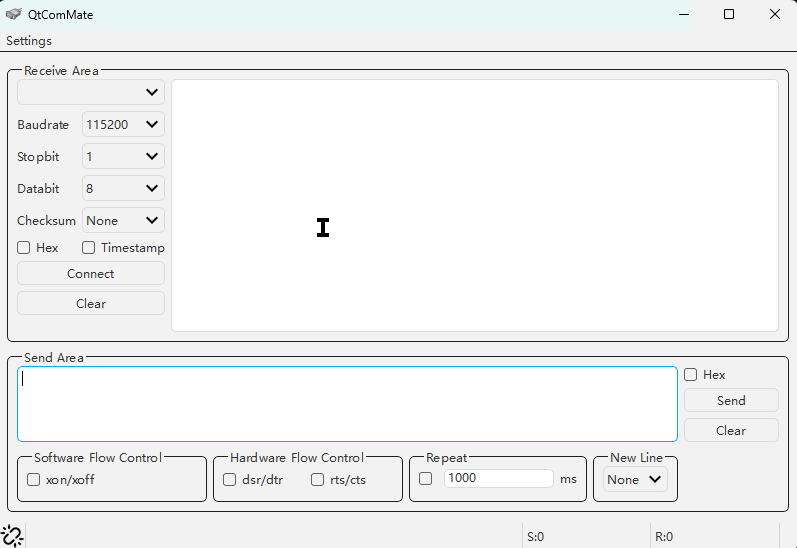Expand the Checksum dropdown set to None
The image size is (797, 548).
point(123,220)
